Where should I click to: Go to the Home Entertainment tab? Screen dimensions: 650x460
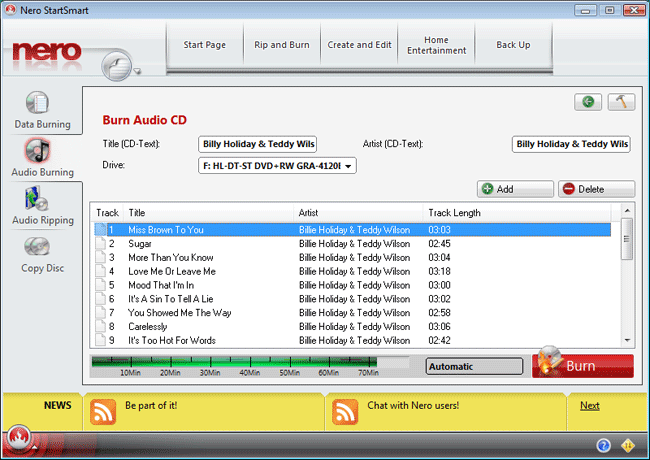point(436,45)
